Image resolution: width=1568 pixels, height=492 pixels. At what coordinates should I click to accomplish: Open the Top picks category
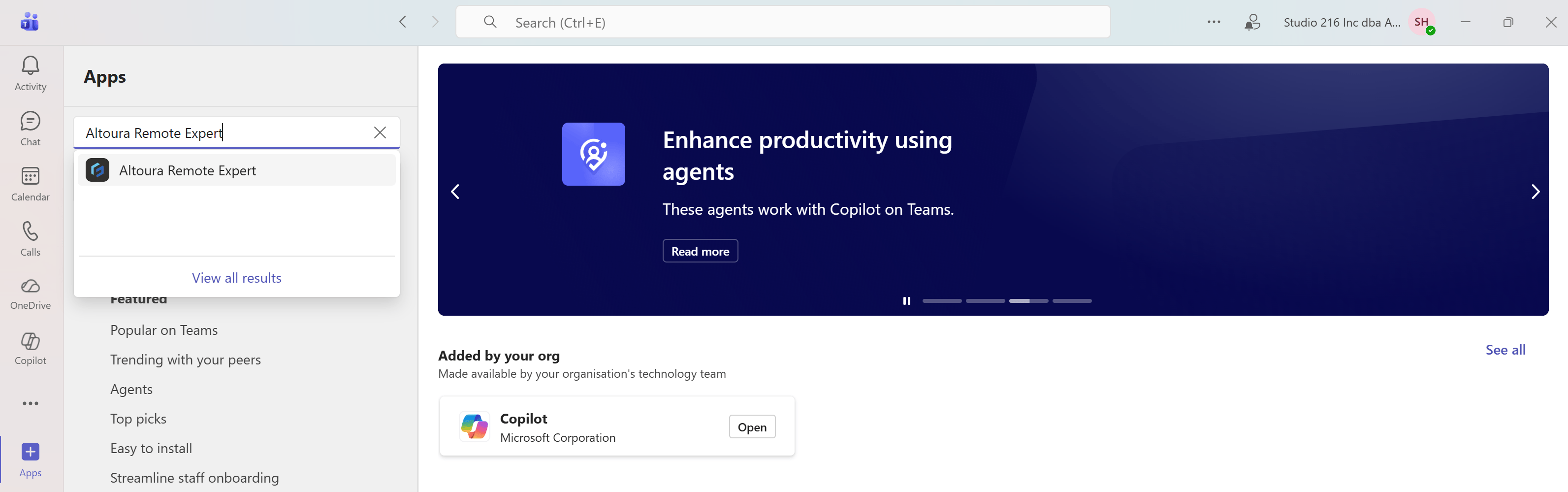pos(138,418)
